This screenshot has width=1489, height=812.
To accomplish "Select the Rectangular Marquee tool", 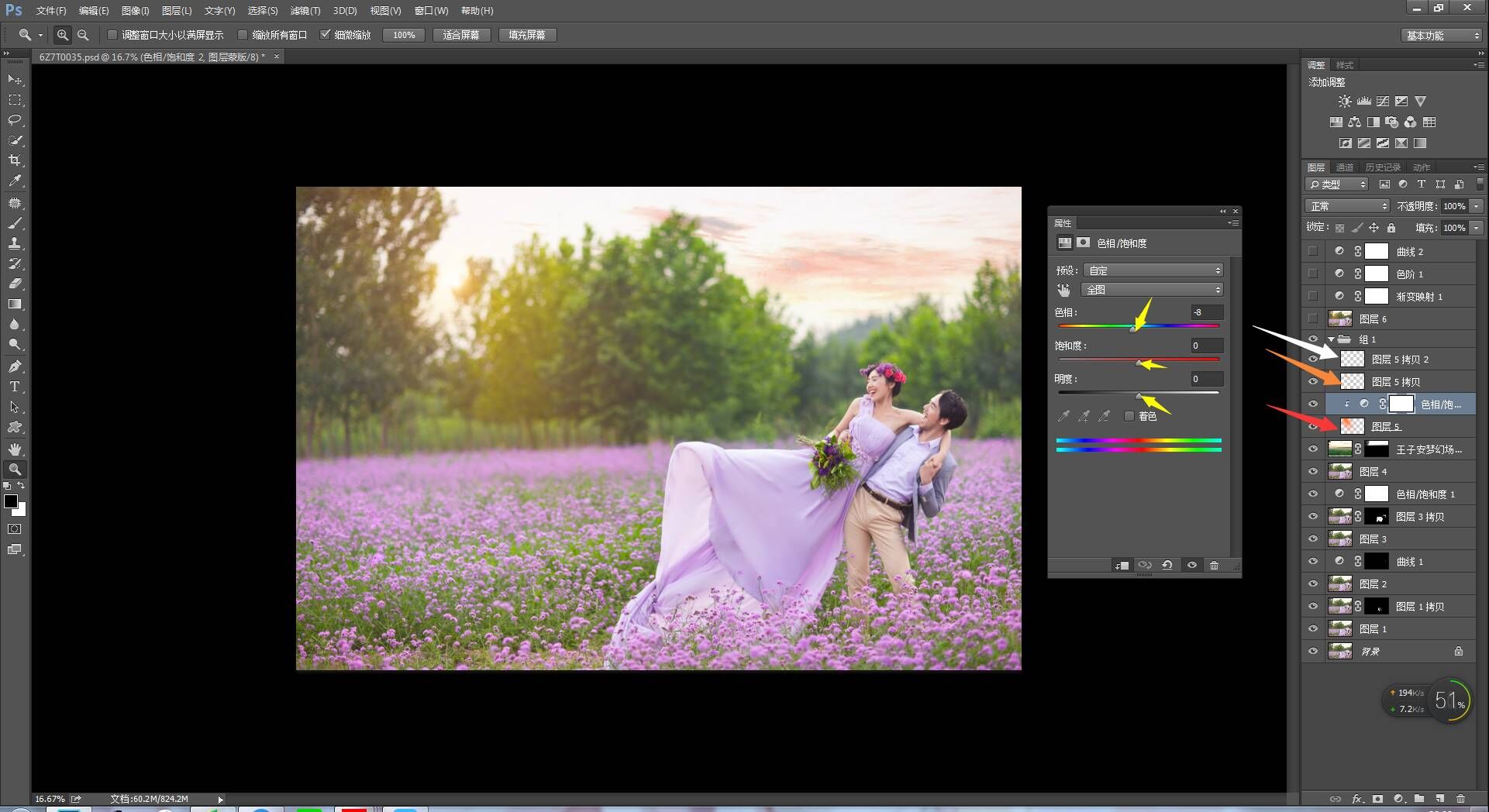I will point(15,100).
